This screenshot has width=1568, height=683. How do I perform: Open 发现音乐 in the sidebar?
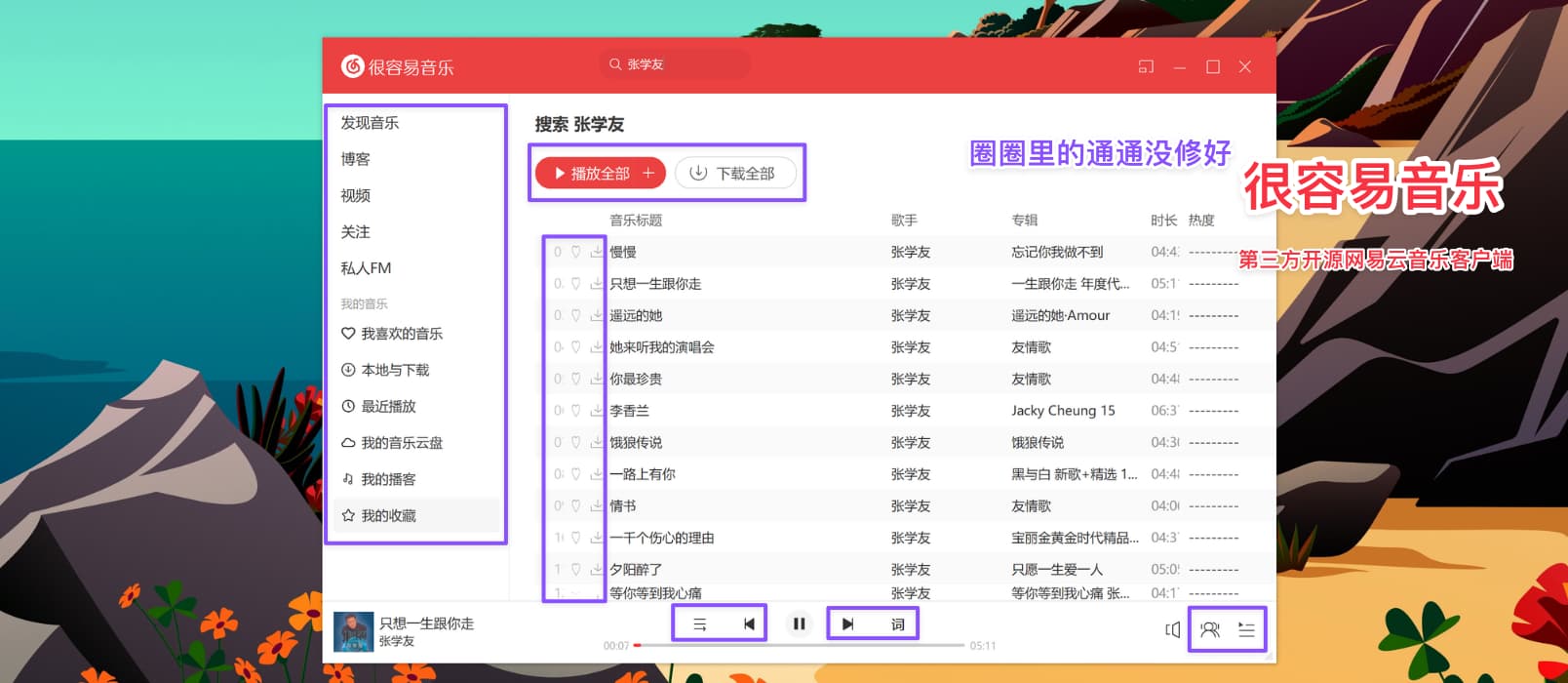click(x=370, y=123)
